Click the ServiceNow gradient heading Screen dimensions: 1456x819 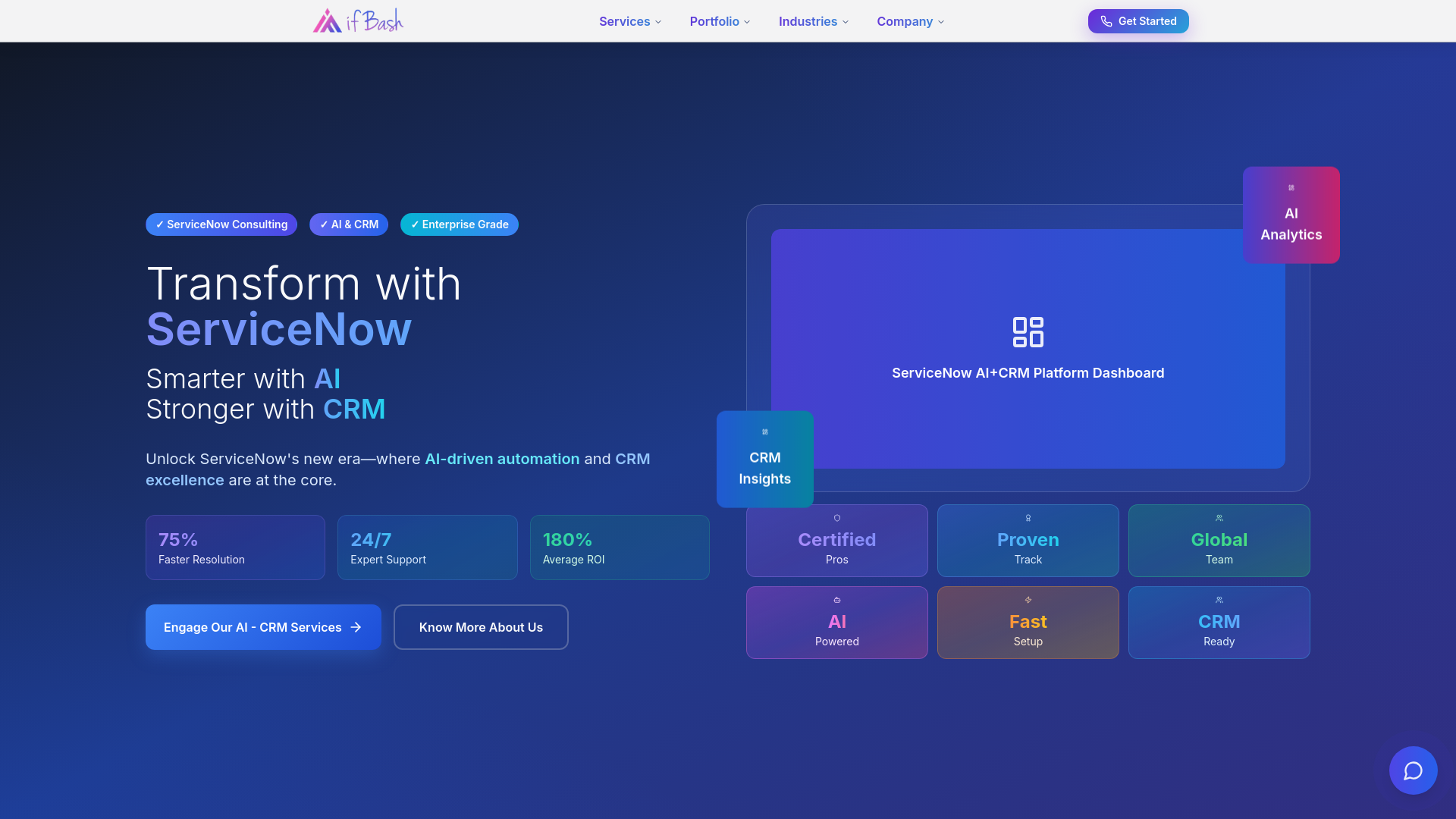(279, 329)
